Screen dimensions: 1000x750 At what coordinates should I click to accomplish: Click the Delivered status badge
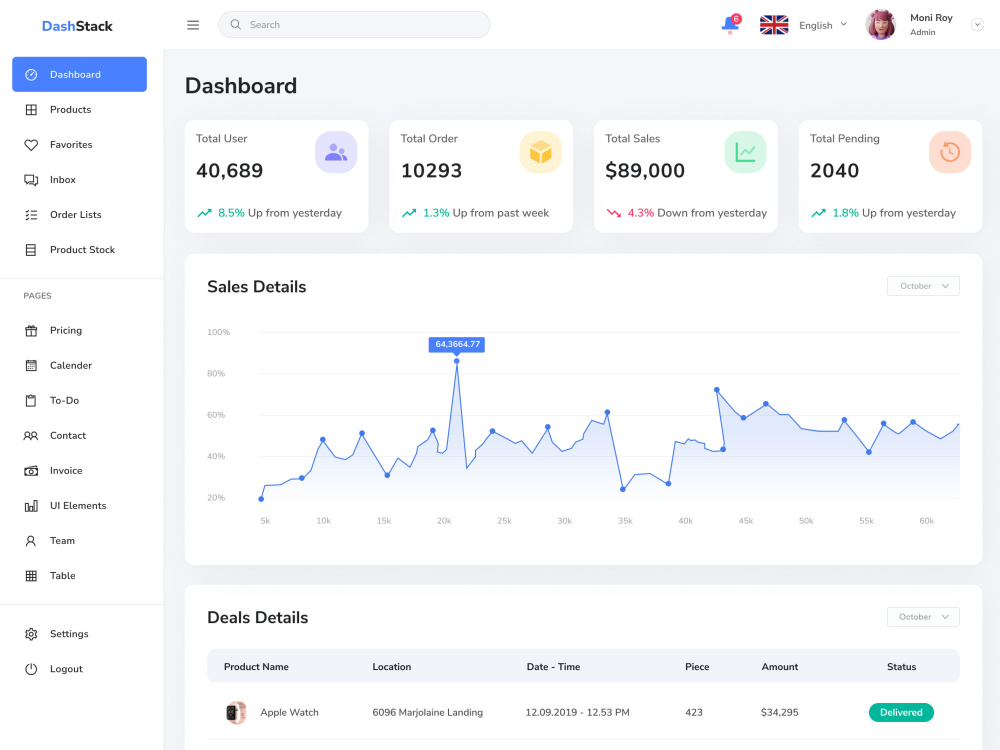[901, 712]
